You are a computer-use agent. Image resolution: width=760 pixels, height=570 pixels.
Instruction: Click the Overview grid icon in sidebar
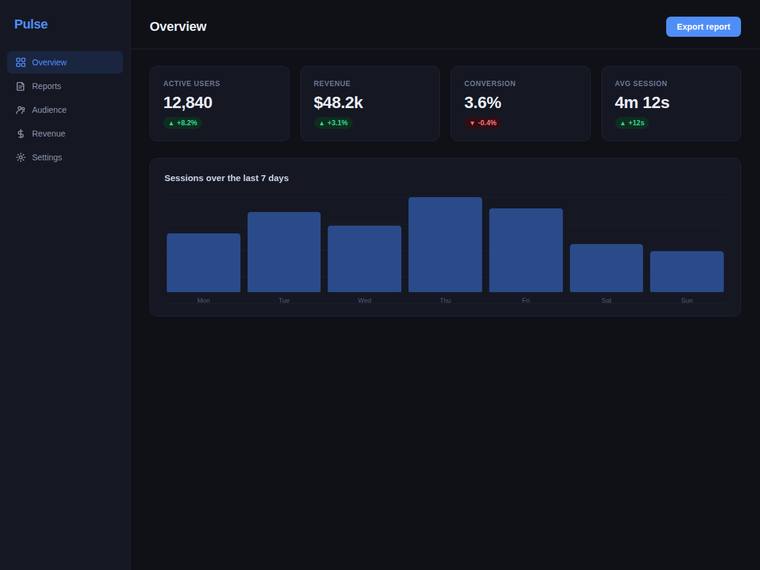pyautogui.click(x=20, y=63)
